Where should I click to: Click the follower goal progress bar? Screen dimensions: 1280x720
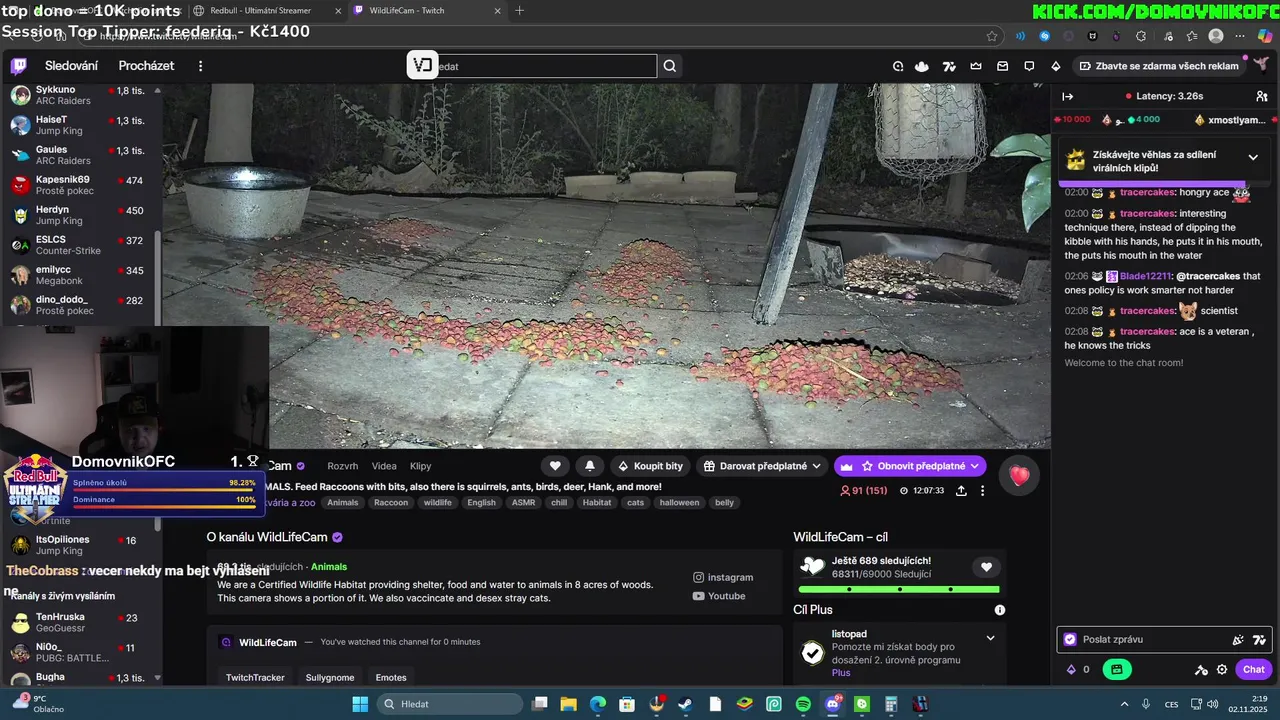click(x=898, y=589)
